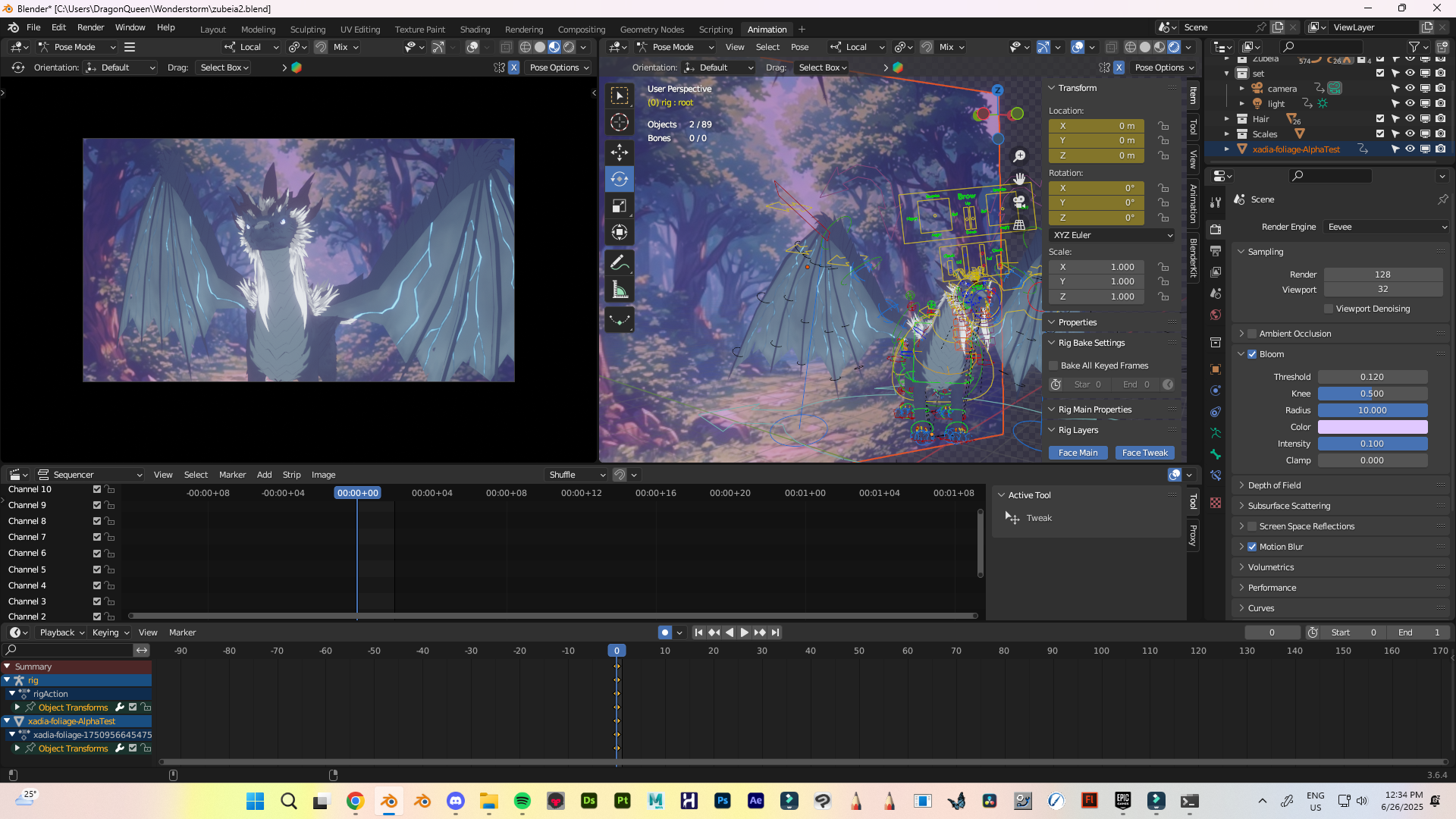Switch to the Shading workspace tab

click(475, 30)
